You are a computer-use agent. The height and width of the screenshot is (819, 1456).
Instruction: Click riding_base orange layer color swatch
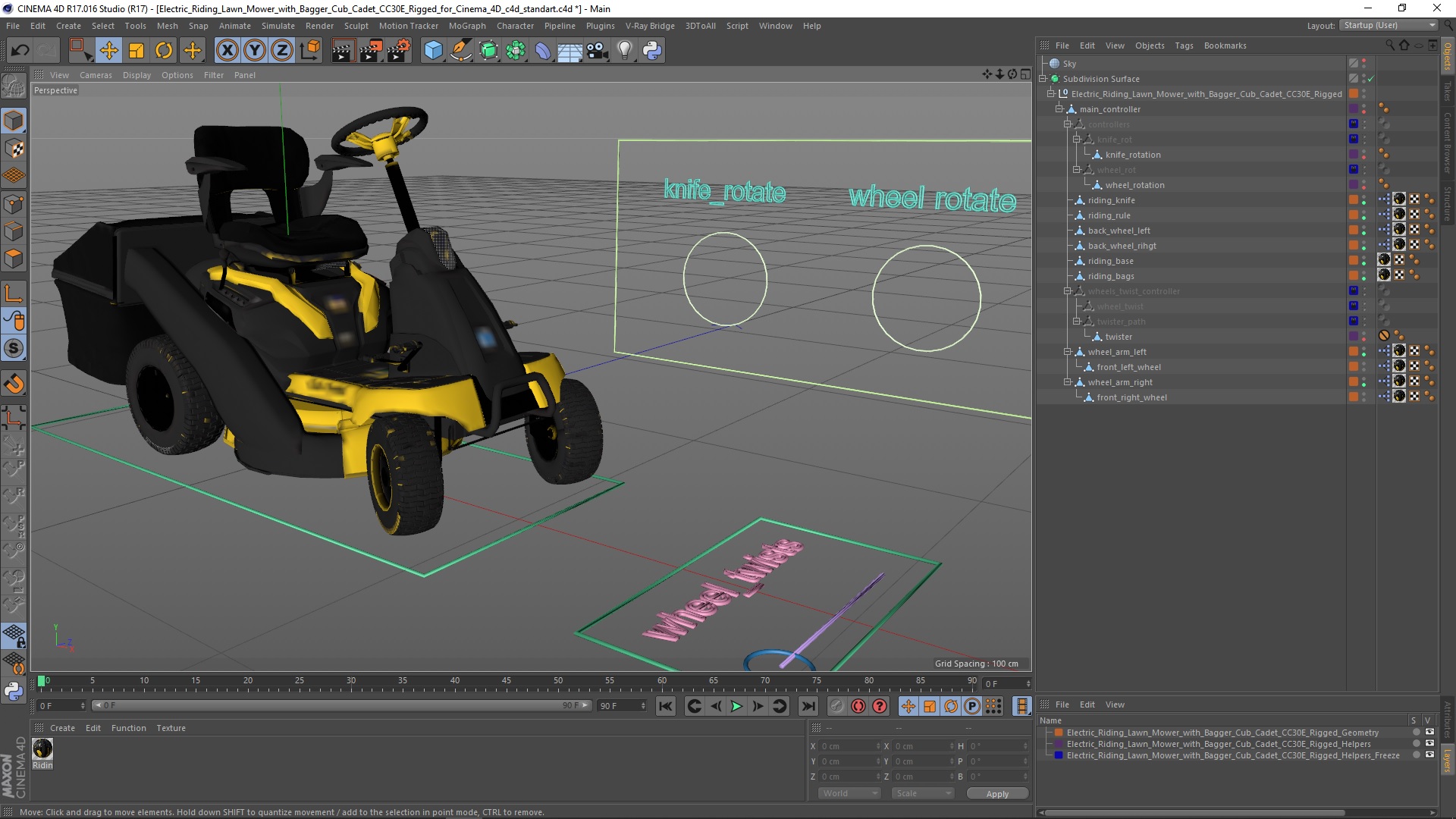click(x=1353, y=261)
